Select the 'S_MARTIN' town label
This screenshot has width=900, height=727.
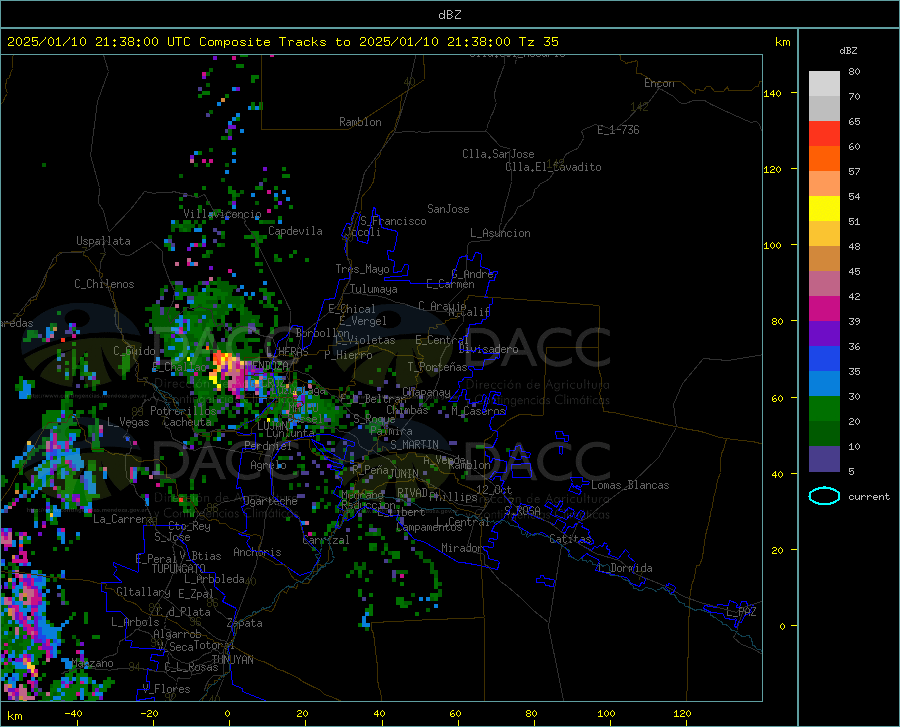(x=414, y=445)
